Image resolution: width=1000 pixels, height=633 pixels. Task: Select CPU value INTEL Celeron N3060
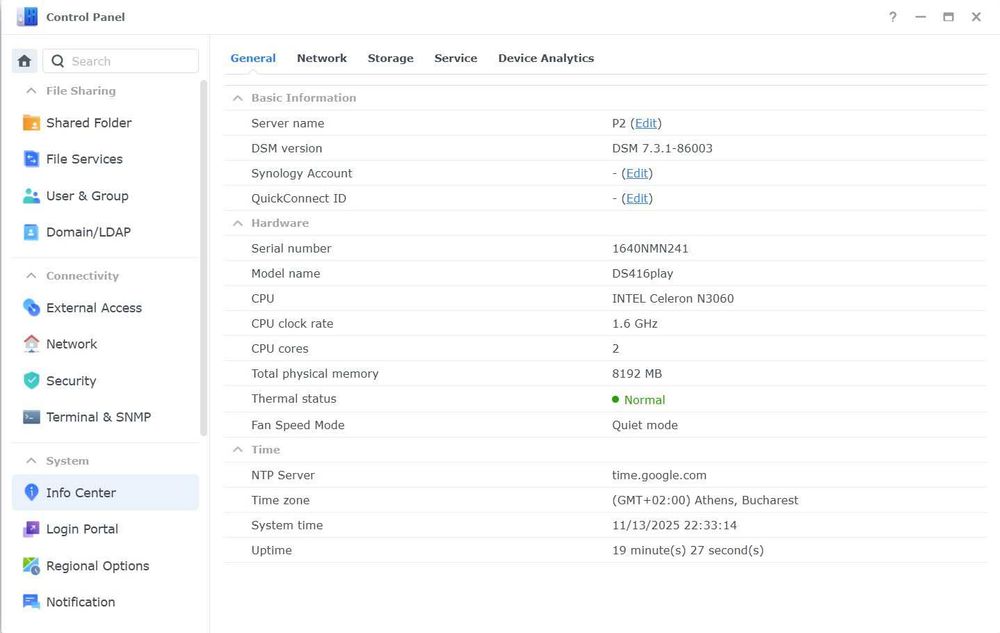673,298
